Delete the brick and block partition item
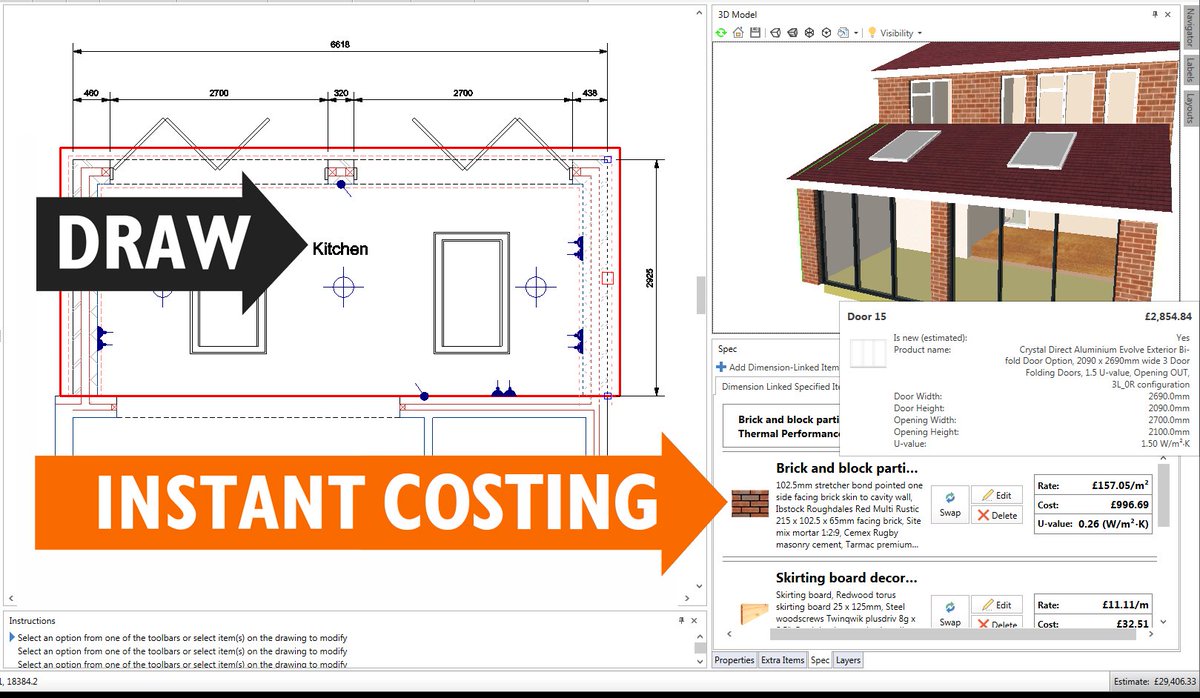1200x698 pixels. point(996,515)
